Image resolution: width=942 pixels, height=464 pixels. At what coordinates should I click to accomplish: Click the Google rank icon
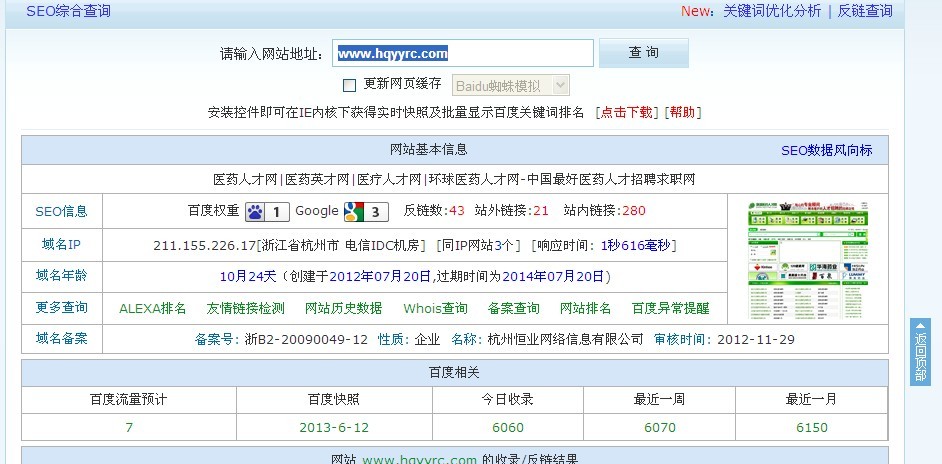[x=366, y=212]
